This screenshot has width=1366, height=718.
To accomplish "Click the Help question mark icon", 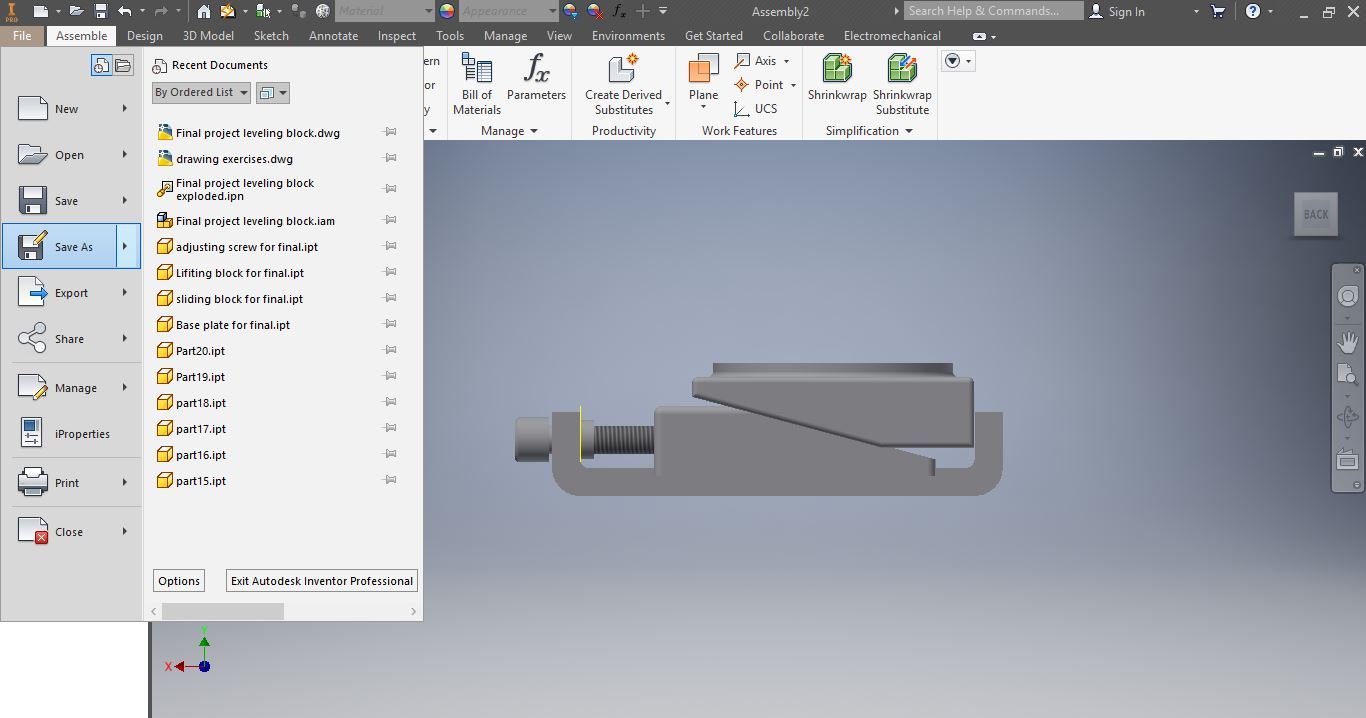I will click(x=1253, y=11).
